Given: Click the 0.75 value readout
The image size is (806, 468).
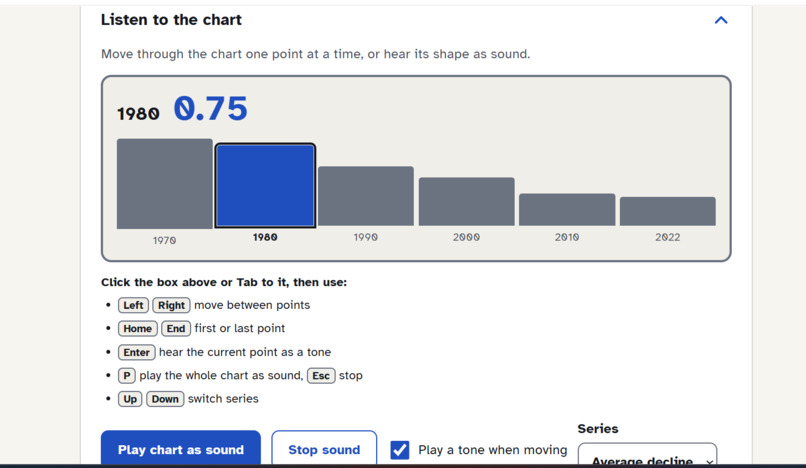Looking at the screenshot, I should pos(211,109).
